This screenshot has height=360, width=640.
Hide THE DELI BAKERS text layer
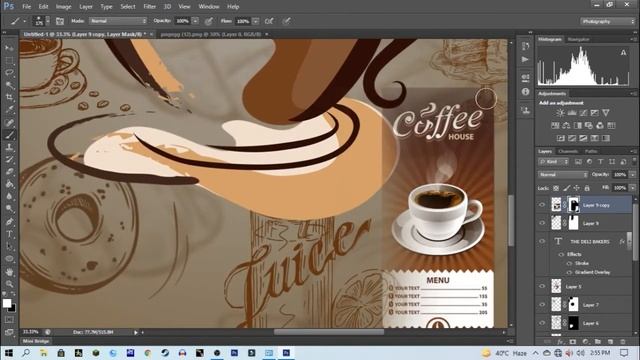click(x=542, y=241)
